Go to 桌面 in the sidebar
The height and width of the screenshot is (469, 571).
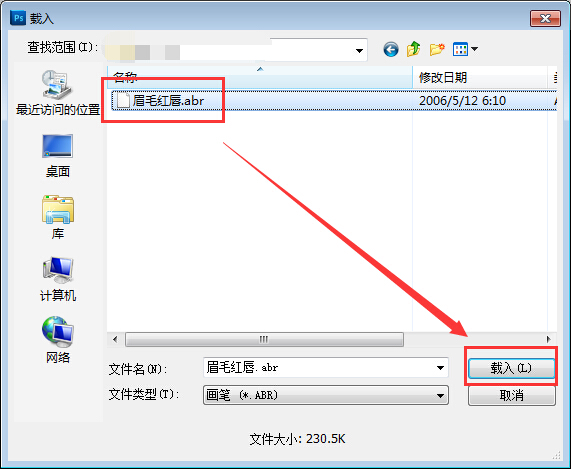58,156
